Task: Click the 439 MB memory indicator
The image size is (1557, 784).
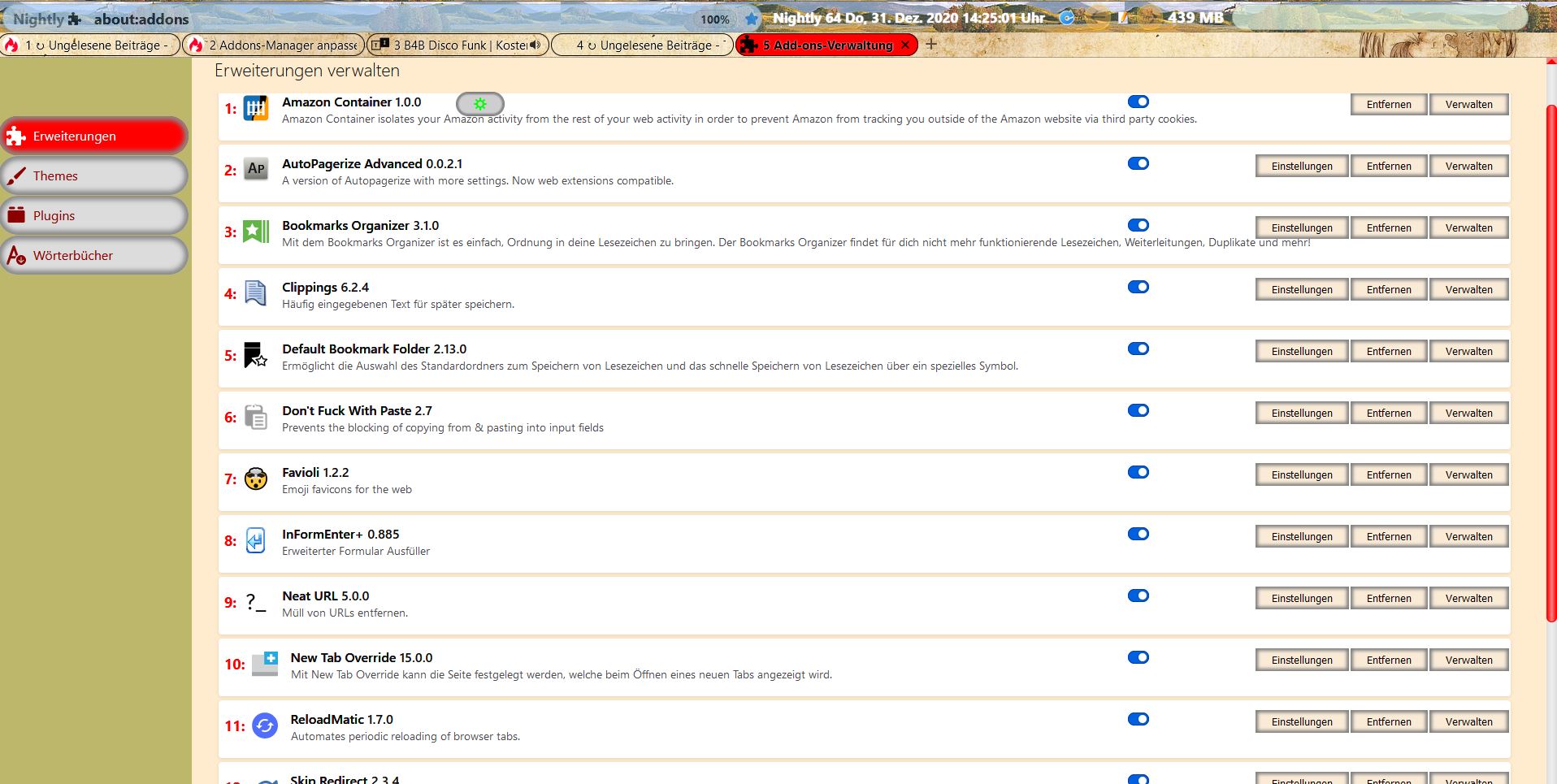Action: pos(1195,18)
